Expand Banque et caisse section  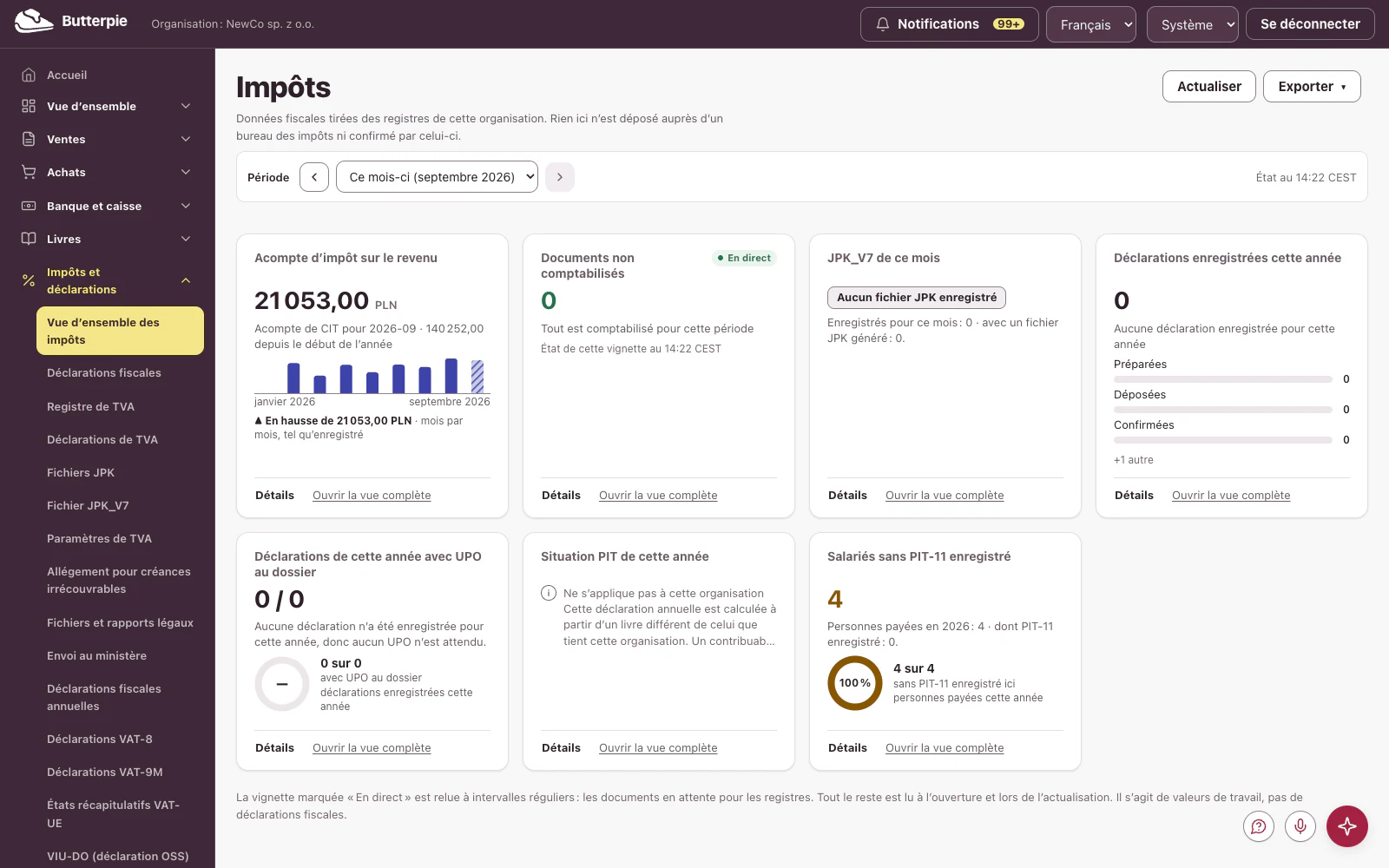coord(186,206)
